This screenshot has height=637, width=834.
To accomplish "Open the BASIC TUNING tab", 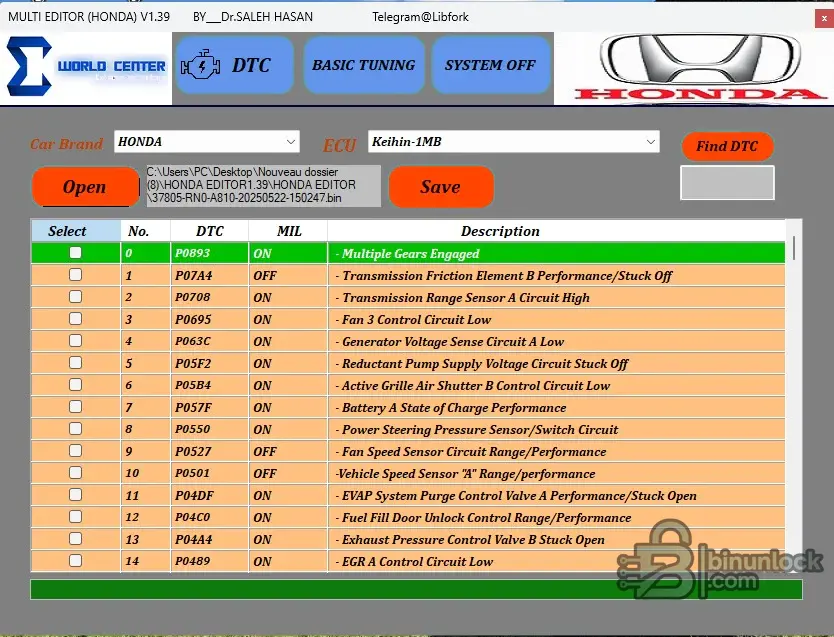I will coord(363,65).
